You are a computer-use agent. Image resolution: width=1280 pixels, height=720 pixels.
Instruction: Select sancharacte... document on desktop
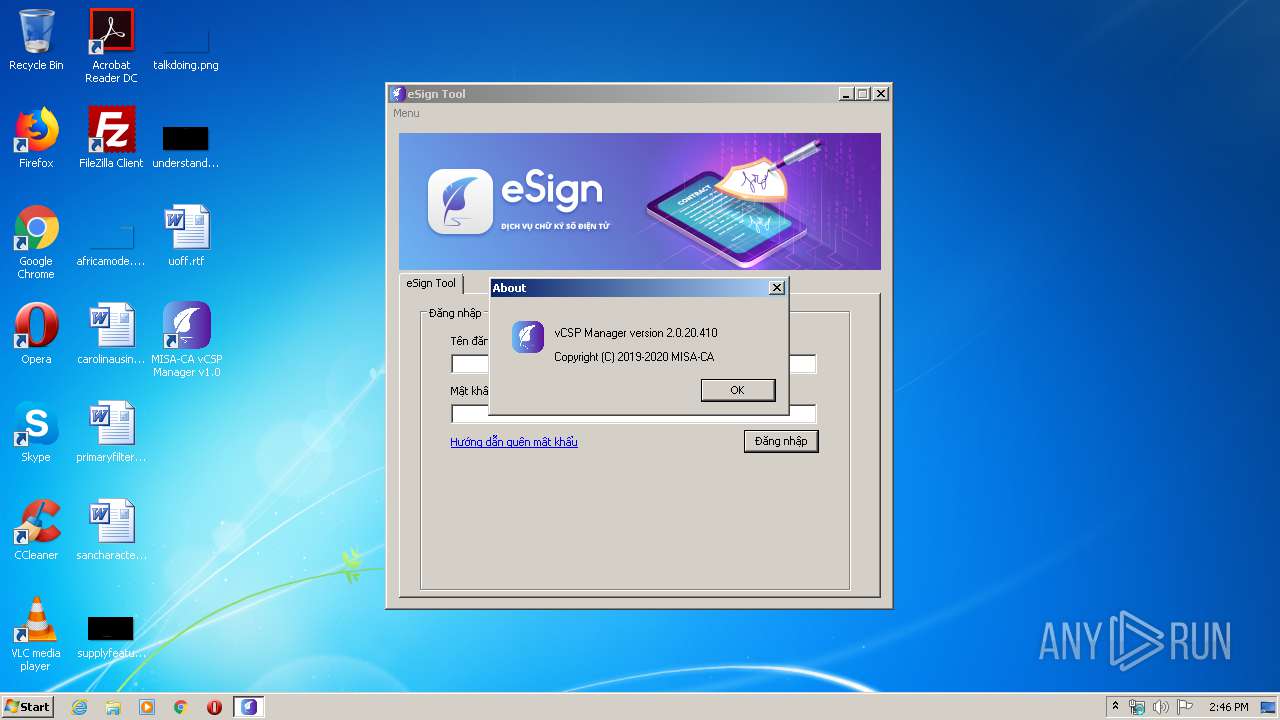coord(111,530)
